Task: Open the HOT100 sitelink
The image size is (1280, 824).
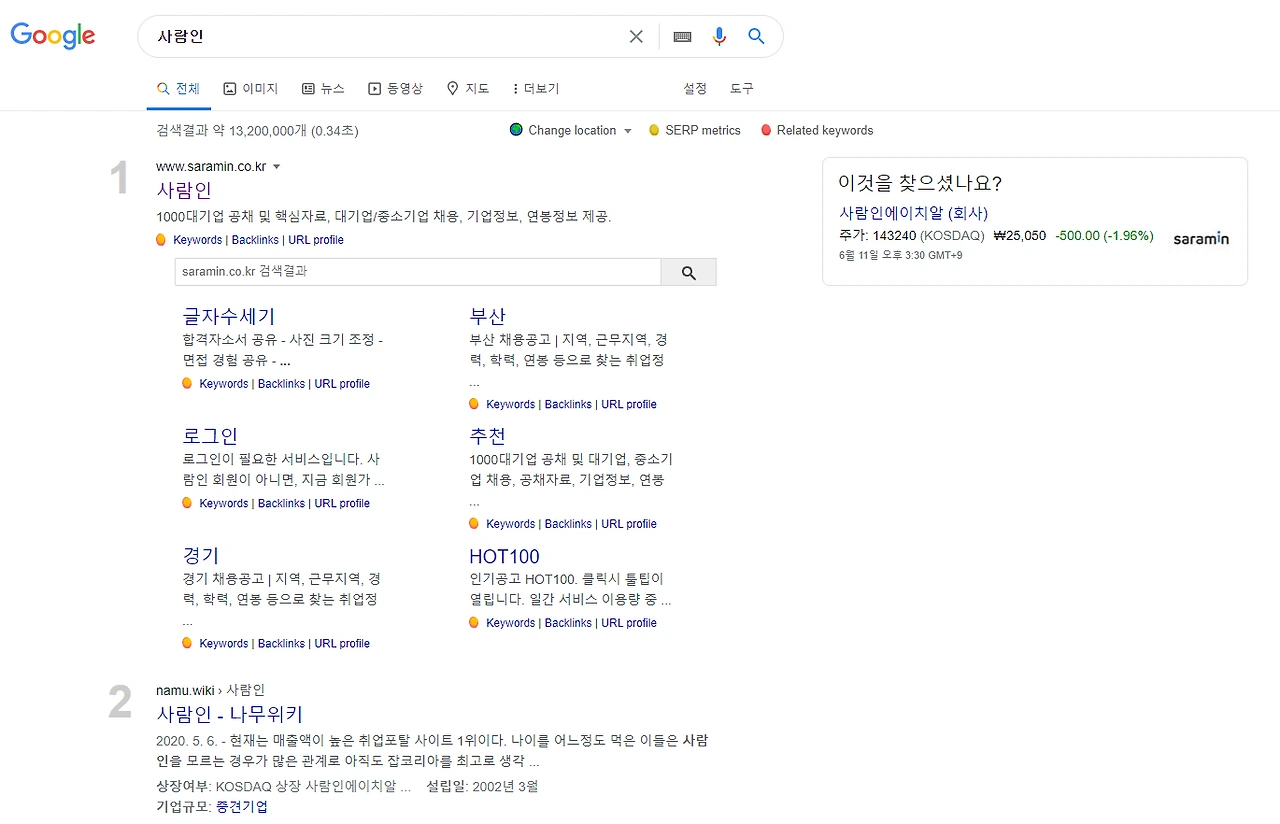Action: 504,557
